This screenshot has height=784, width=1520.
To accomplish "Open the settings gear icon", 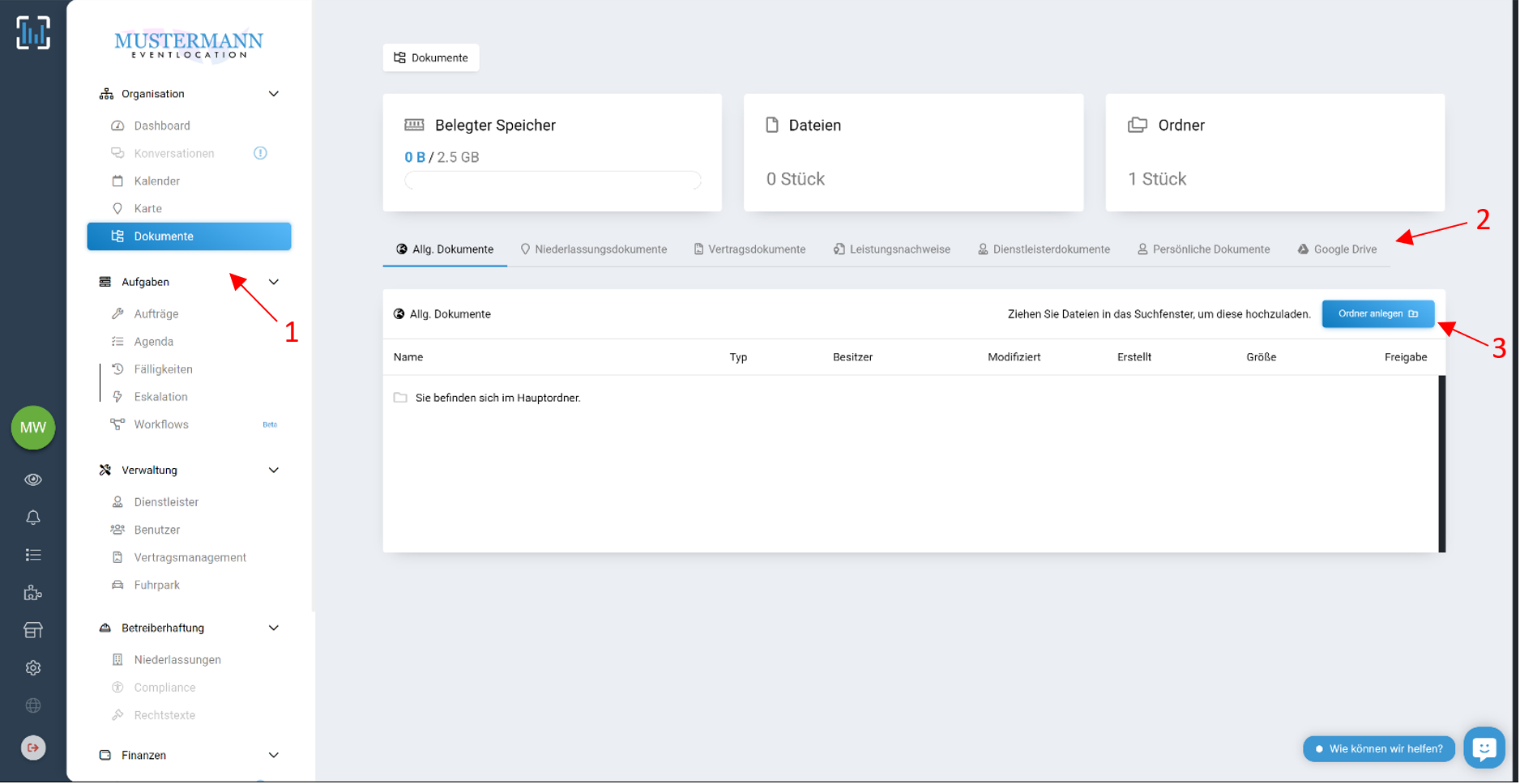I will (x=33, y=668).
